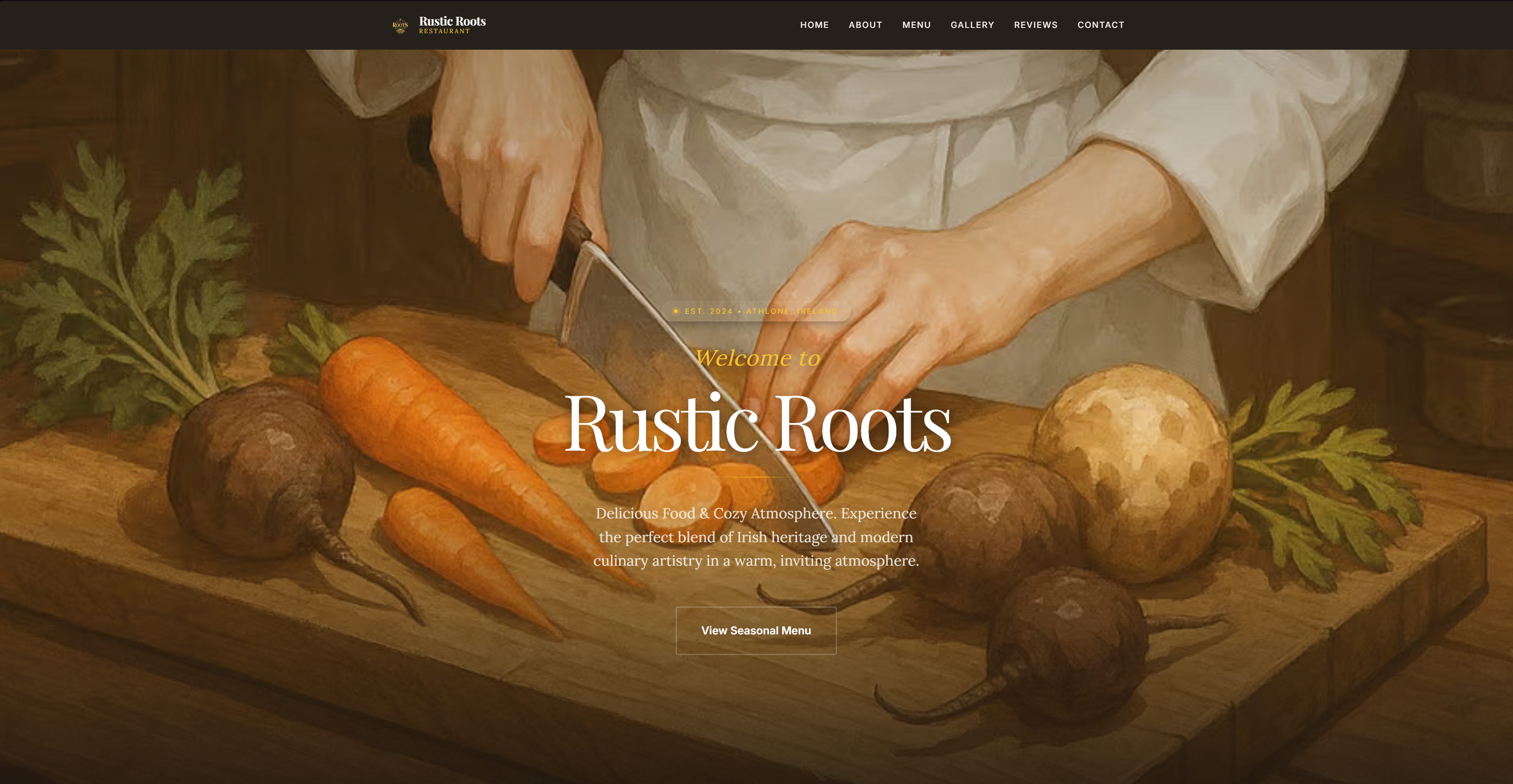Jump to the Reviews section
1513x784 pixels.
click(1035, 25)
